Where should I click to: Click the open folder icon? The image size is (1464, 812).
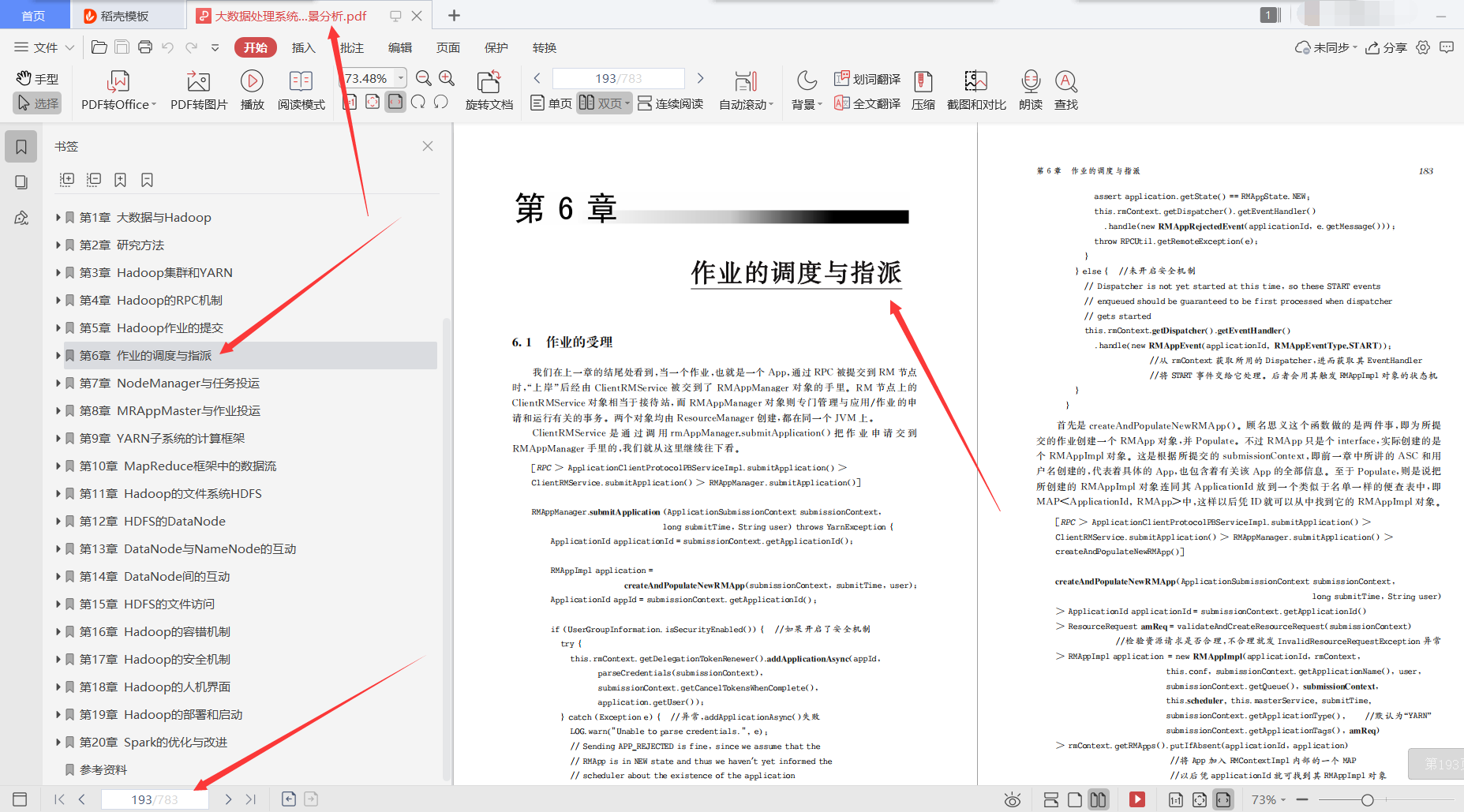coord(99,47)
